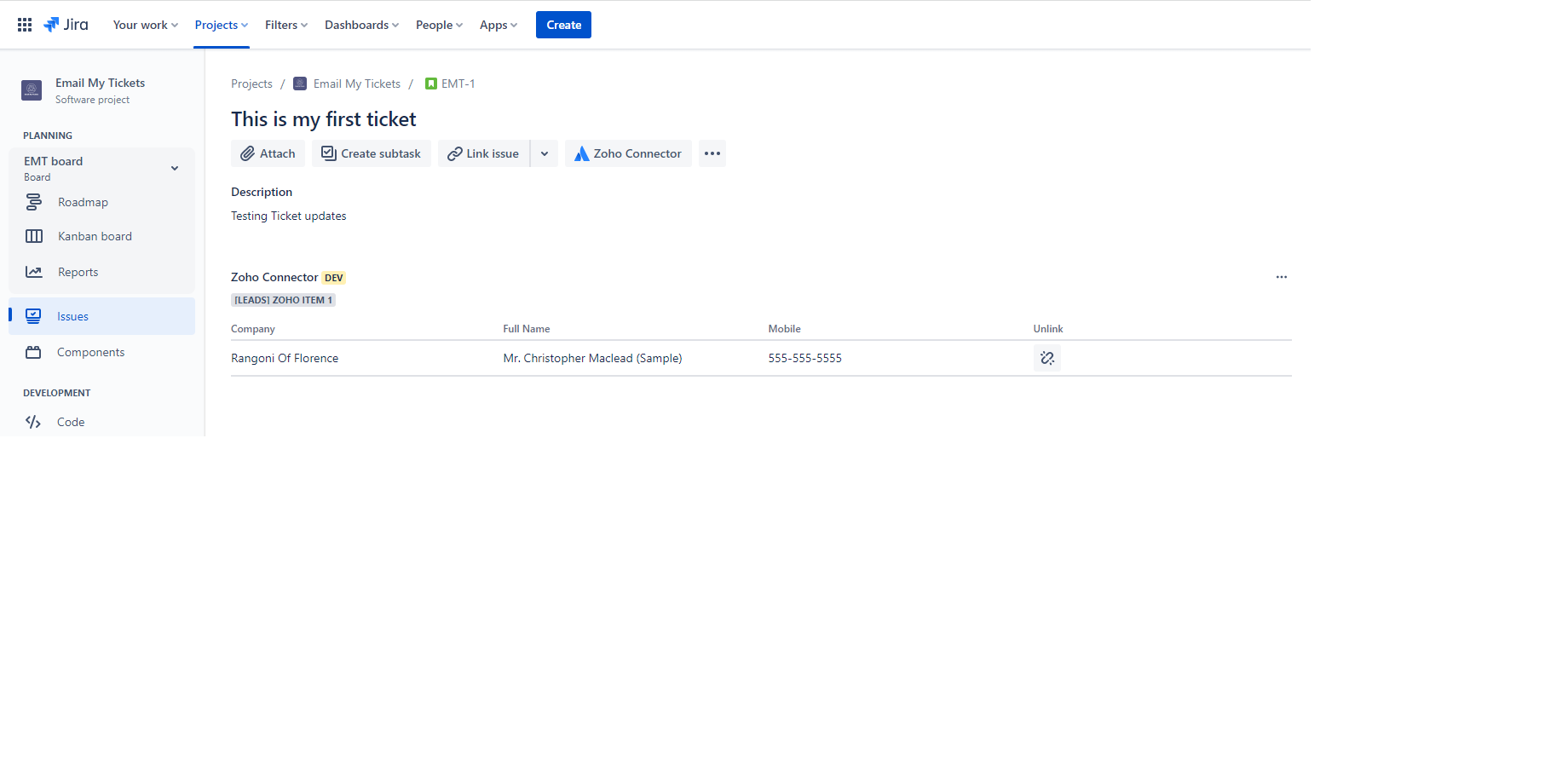Viewport: 1568px width, 767px height.
Task: Unlink the Zoho lead with unlink icon
Action: (x=1047, y=358)
